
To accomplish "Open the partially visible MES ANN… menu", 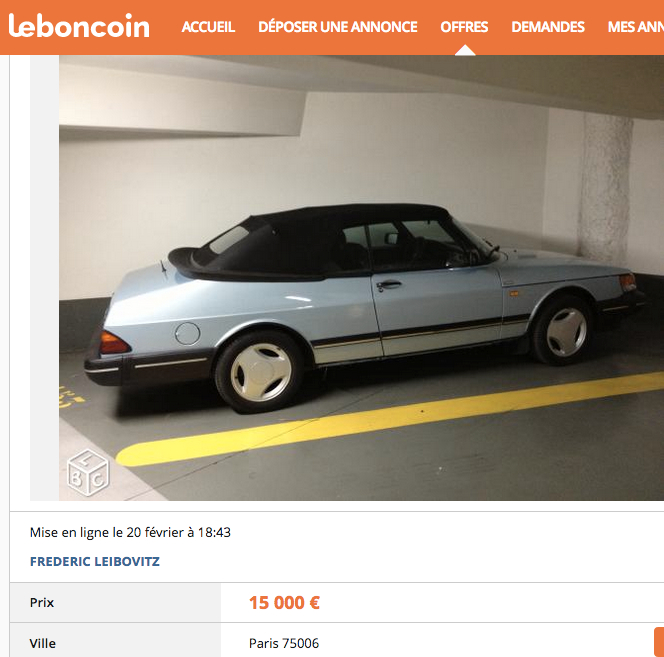I will [x=636, y=27].
